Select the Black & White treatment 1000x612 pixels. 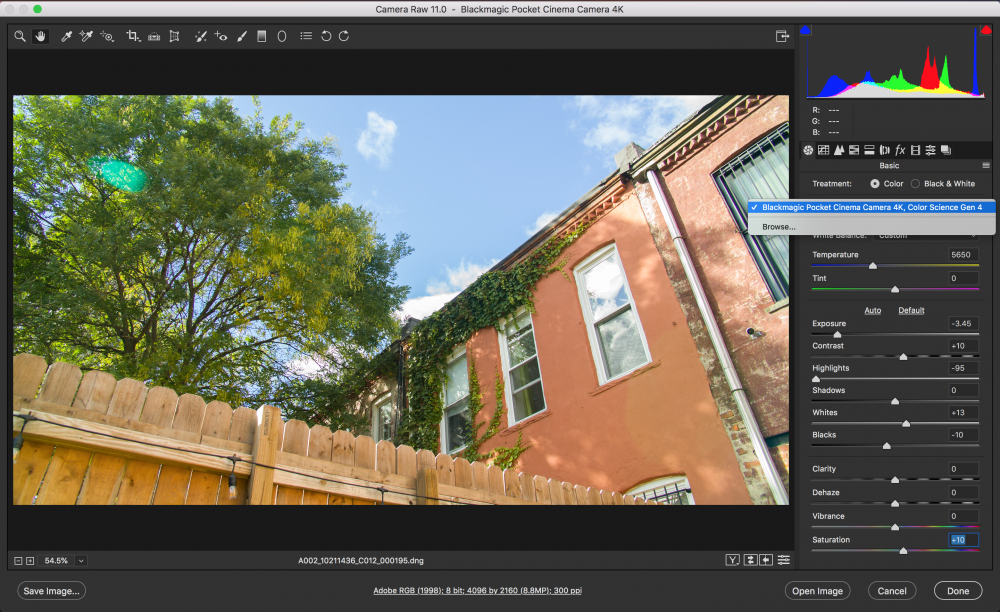pos(915,184)
